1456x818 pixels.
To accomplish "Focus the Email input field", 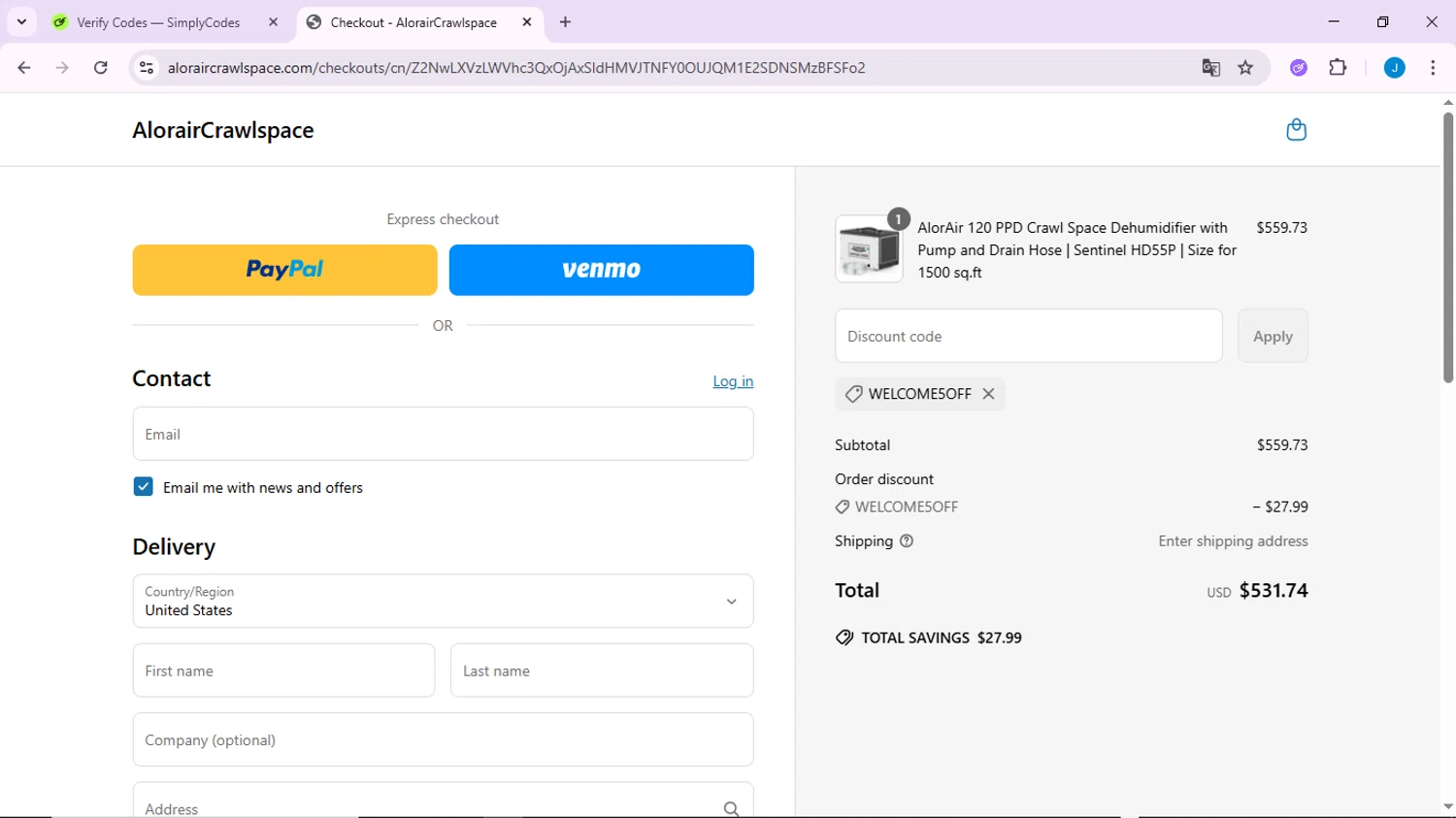I will (x=443, y=434).
